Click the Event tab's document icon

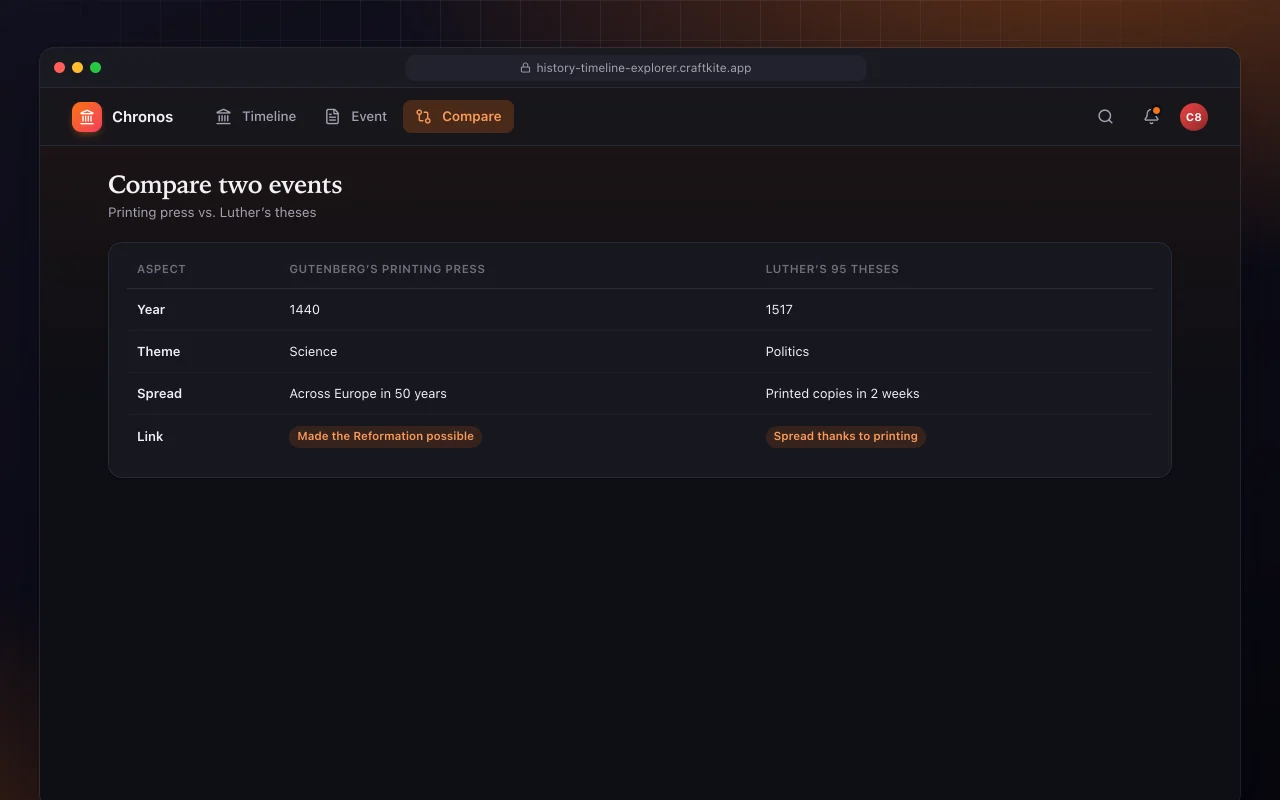[333, 117]
